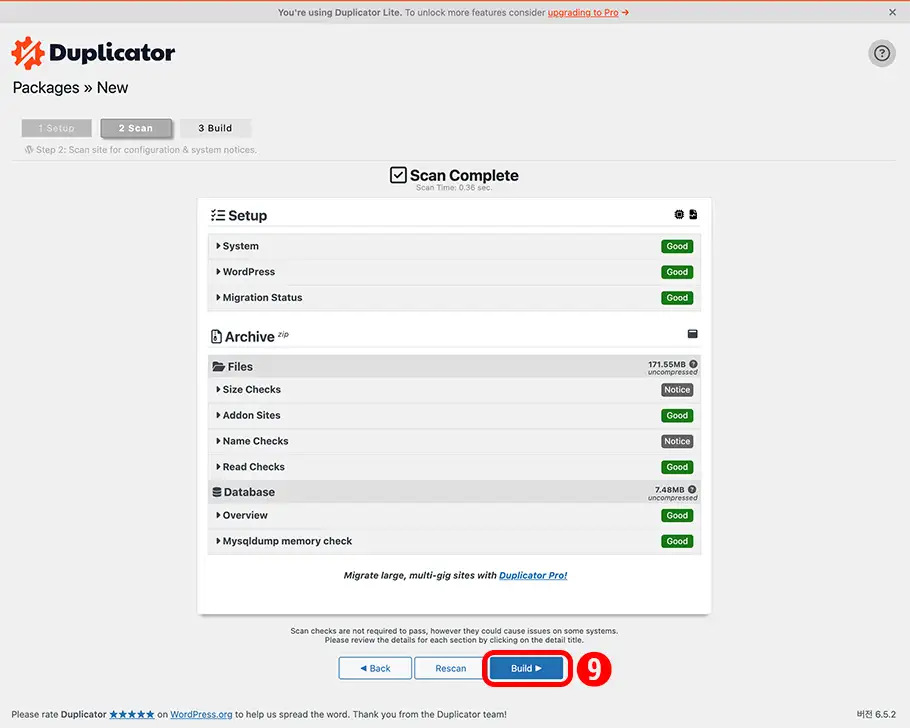The image size is (910, 728).
Task: Show help for Database uncompressed size
Action: tap(692, 489)
